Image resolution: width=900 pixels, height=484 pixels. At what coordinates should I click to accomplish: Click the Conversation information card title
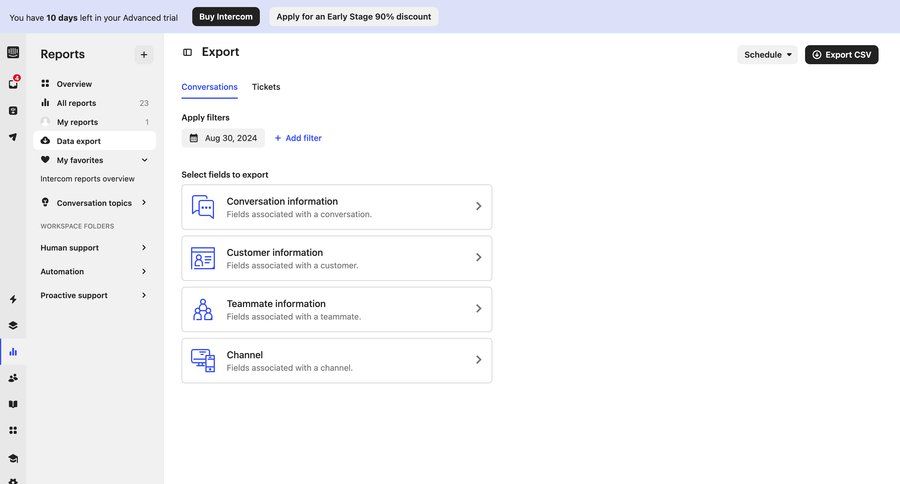click(282, 201)
